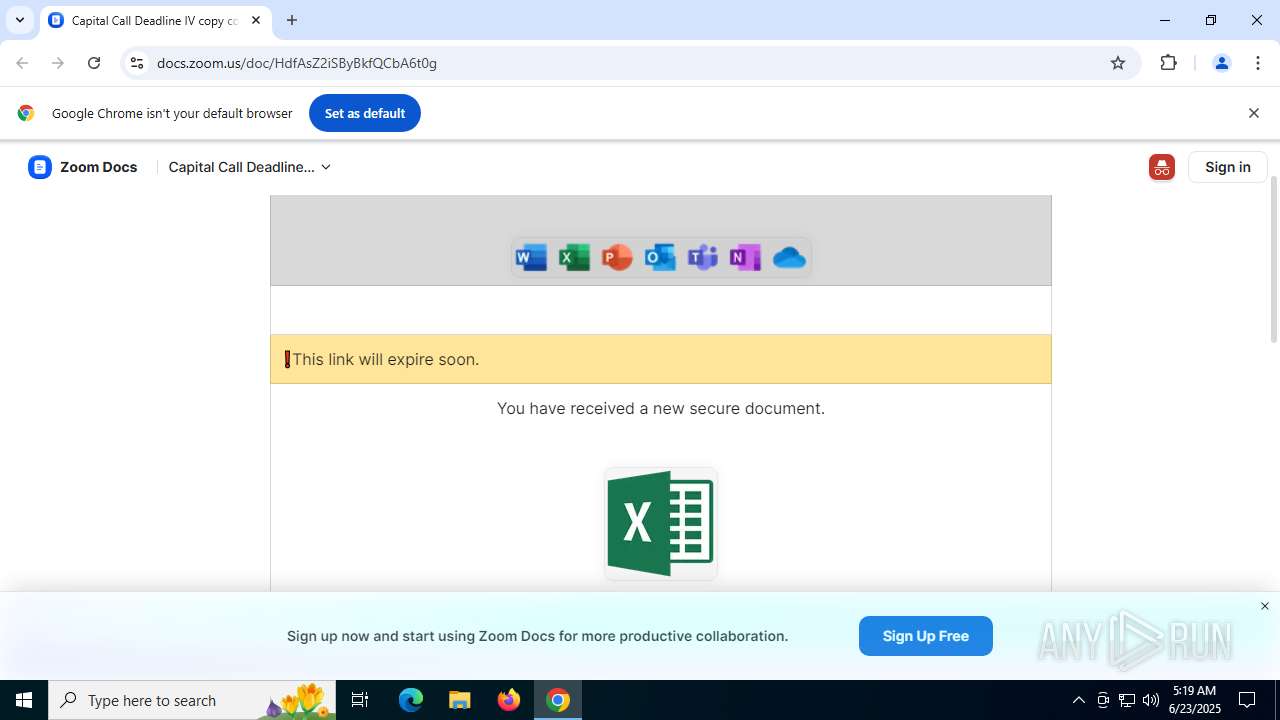Open the tab search dropdown

(20, 20)
